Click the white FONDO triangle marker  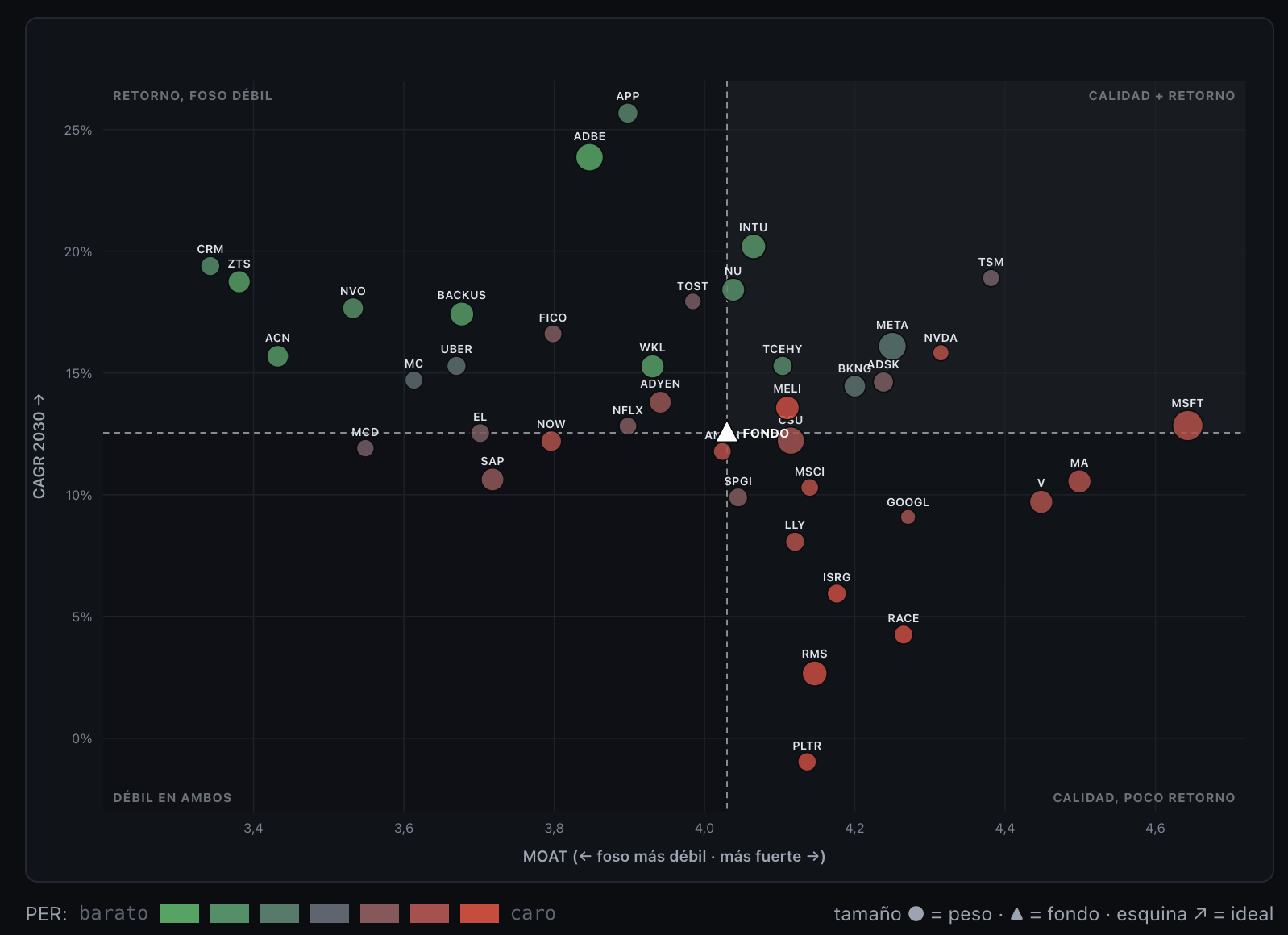click(727, 433)
